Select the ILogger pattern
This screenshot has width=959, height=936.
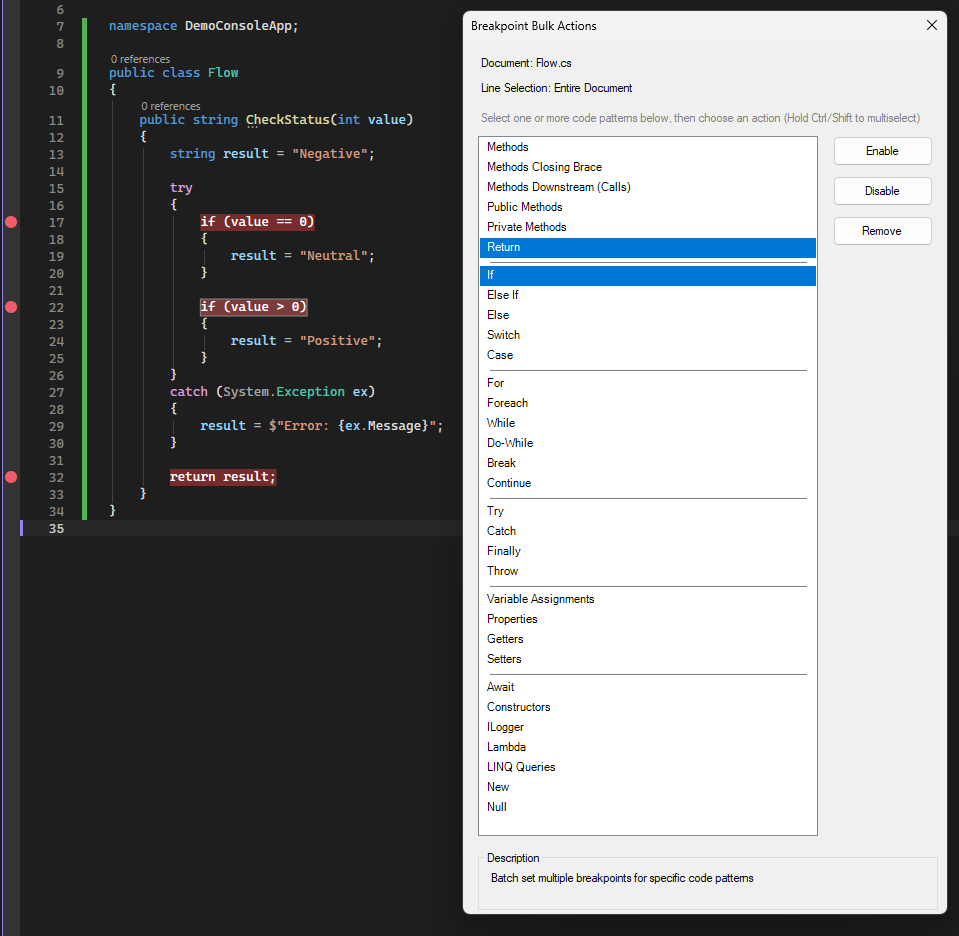pos(648,727)
